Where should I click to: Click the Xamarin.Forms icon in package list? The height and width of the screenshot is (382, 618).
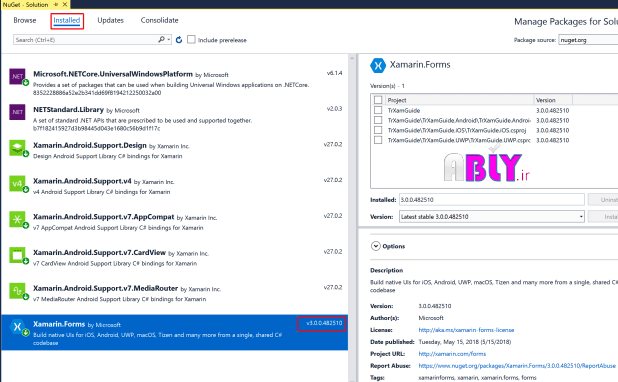coord(17,327)
